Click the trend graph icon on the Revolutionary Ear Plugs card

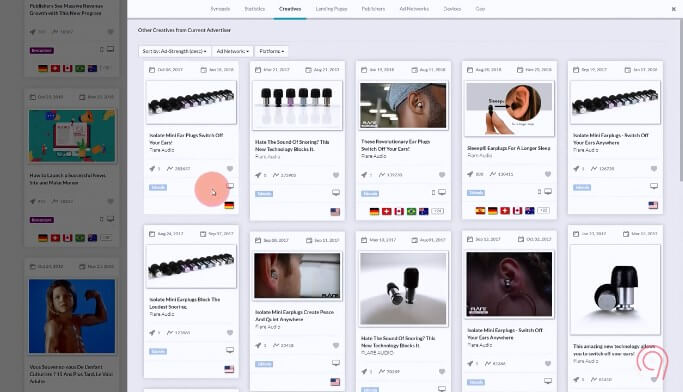[382, 175]
